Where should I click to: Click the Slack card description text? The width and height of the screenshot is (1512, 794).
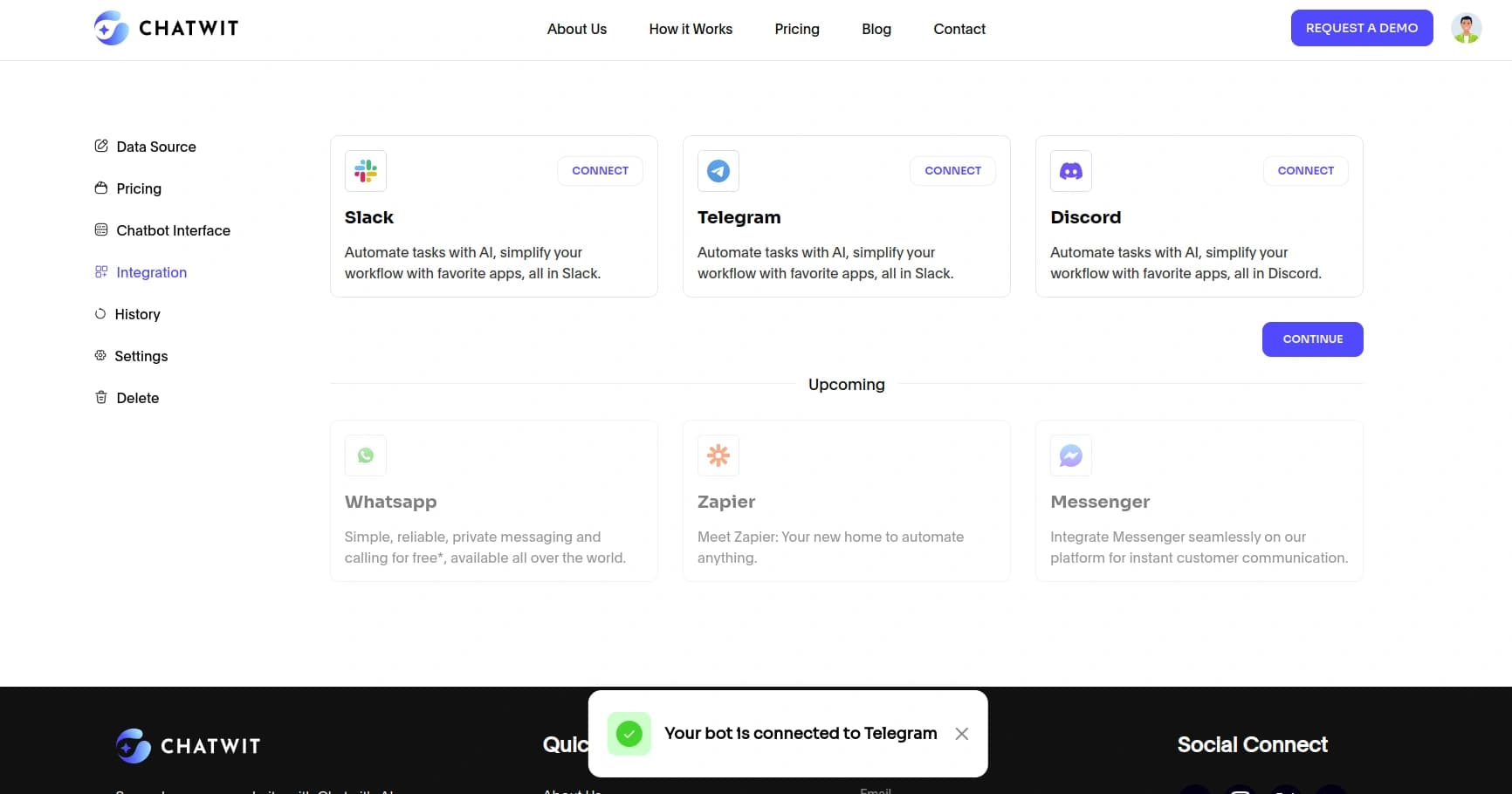pyautogui.click(x=472, y=263)
